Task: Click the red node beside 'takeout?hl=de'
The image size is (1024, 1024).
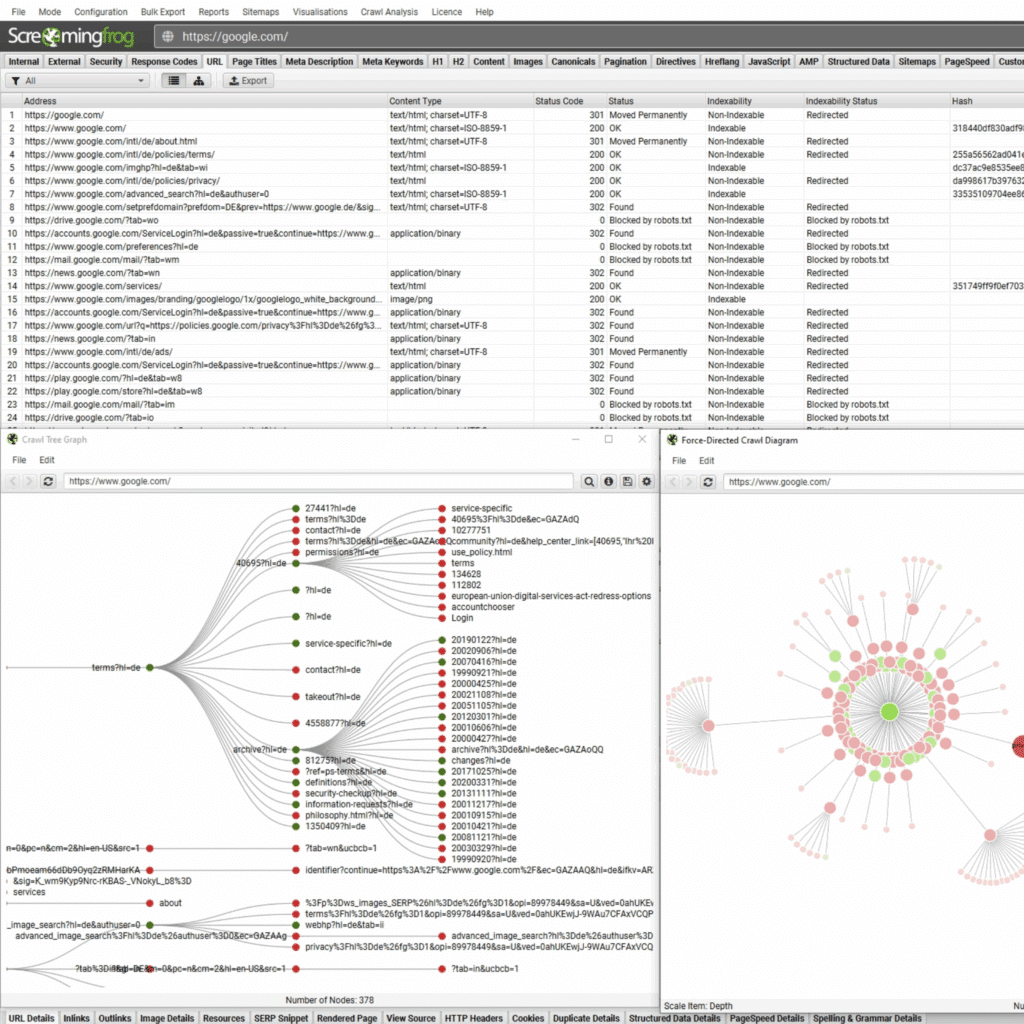Action: click(296, 697)
